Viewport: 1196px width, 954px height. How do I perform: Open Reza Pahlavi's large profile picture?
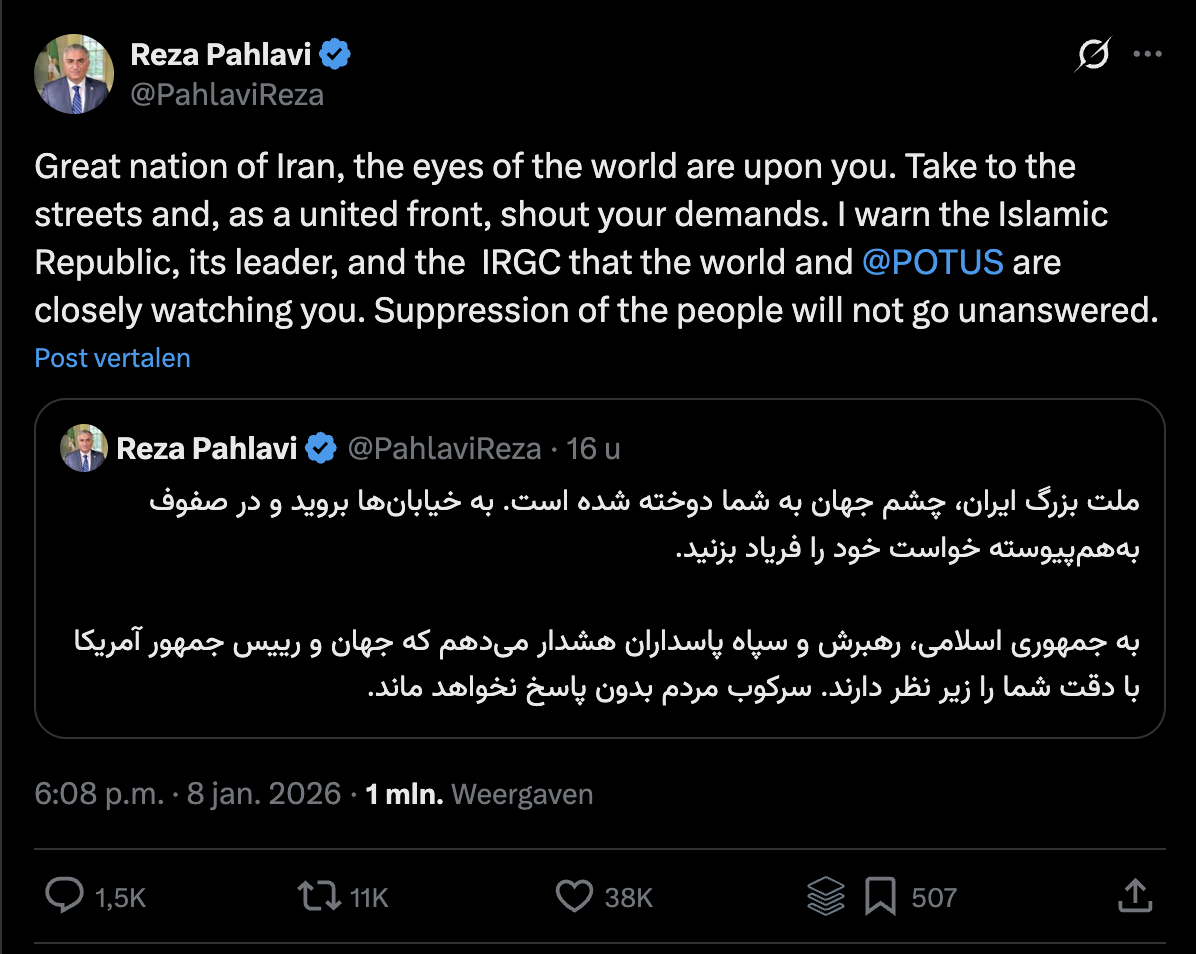click(x=74, y=74)
